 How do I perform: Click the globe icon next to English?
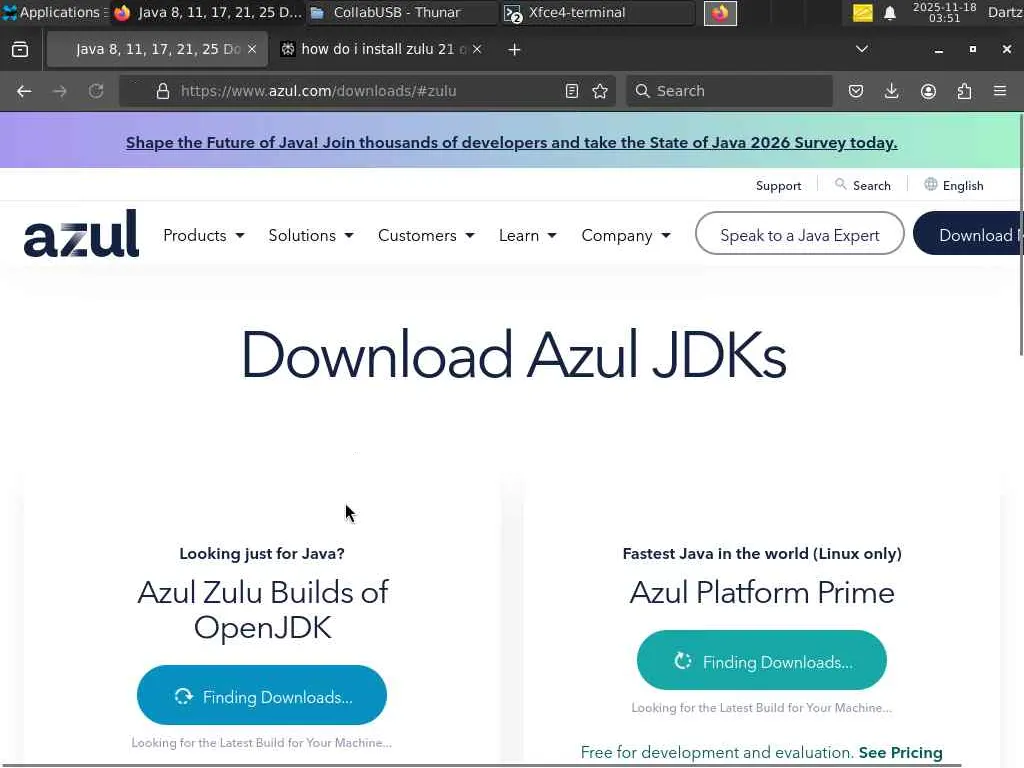(931, 185)
